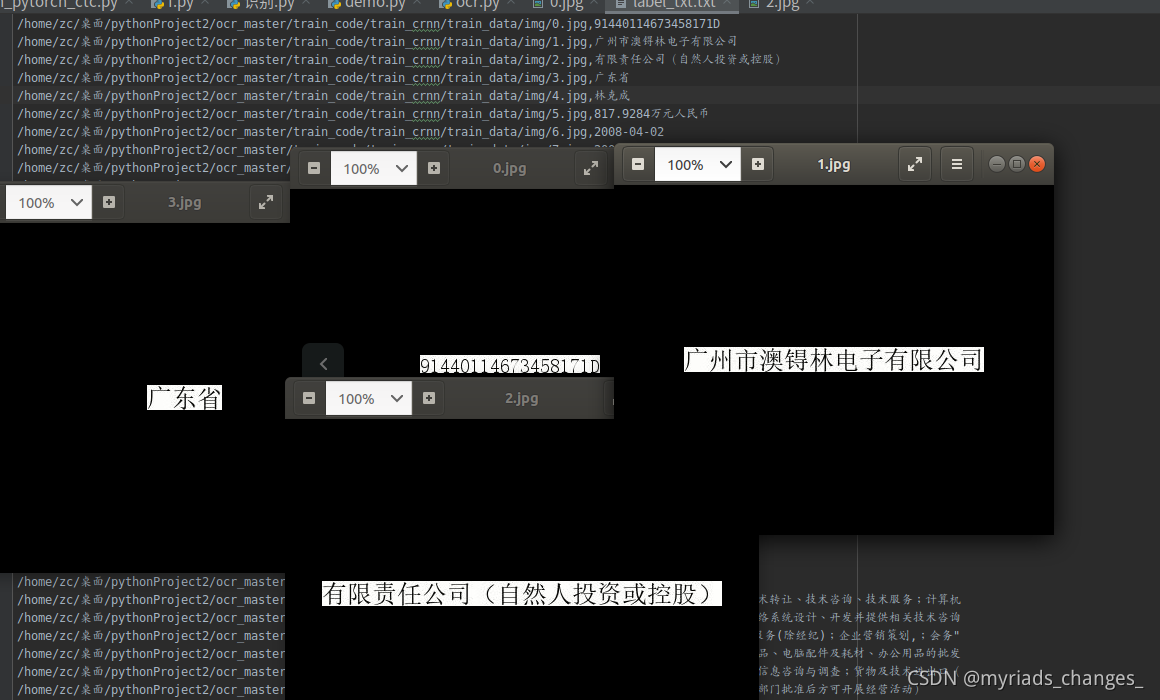The width and height of the screenshot is (1160, 700).
Task: Select the img/4.jpg line in editor
Action: (x=323, y=95)
